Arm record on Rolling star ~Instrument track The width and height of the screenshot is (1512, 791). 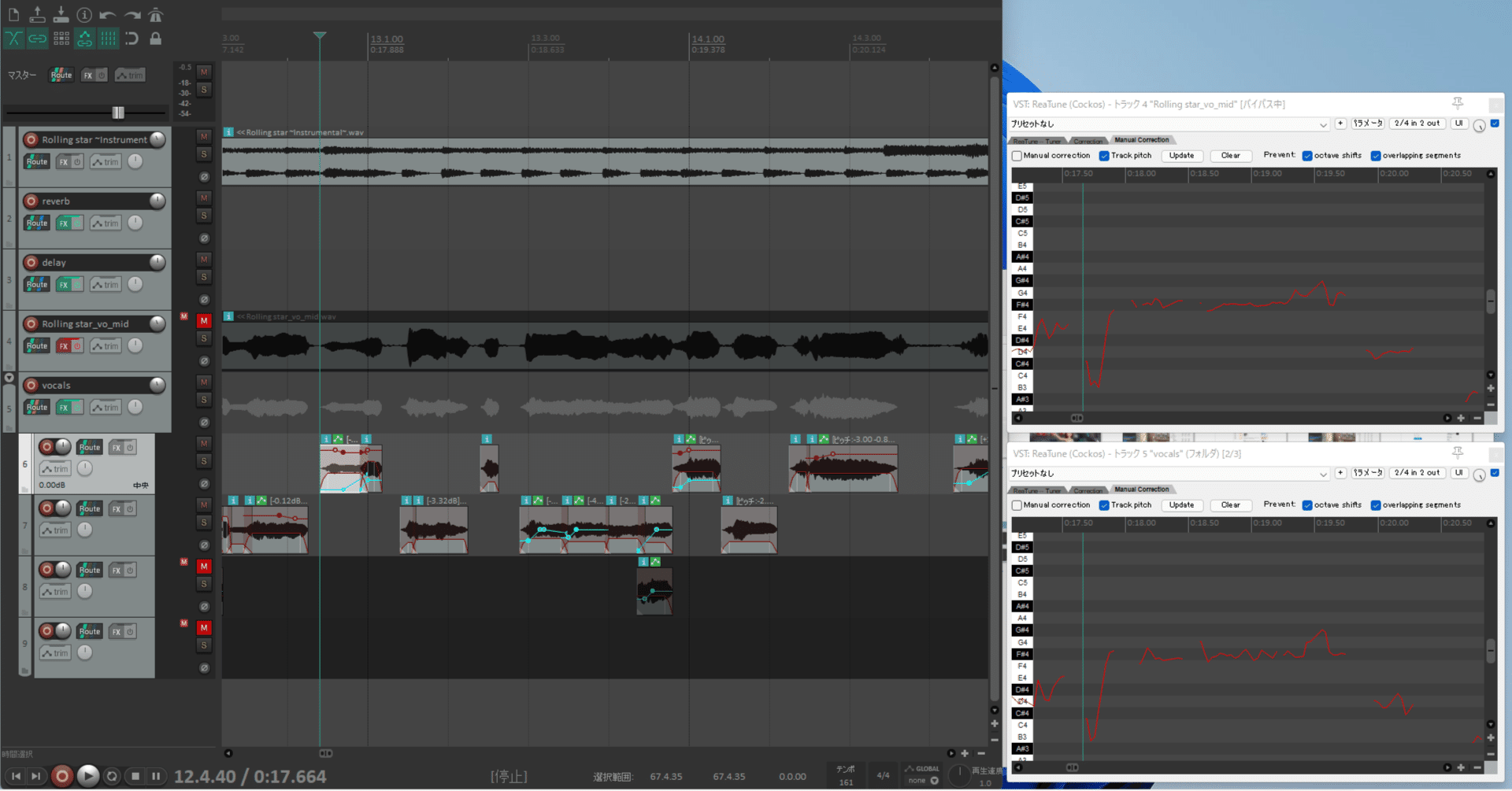(x=31, y=139)
